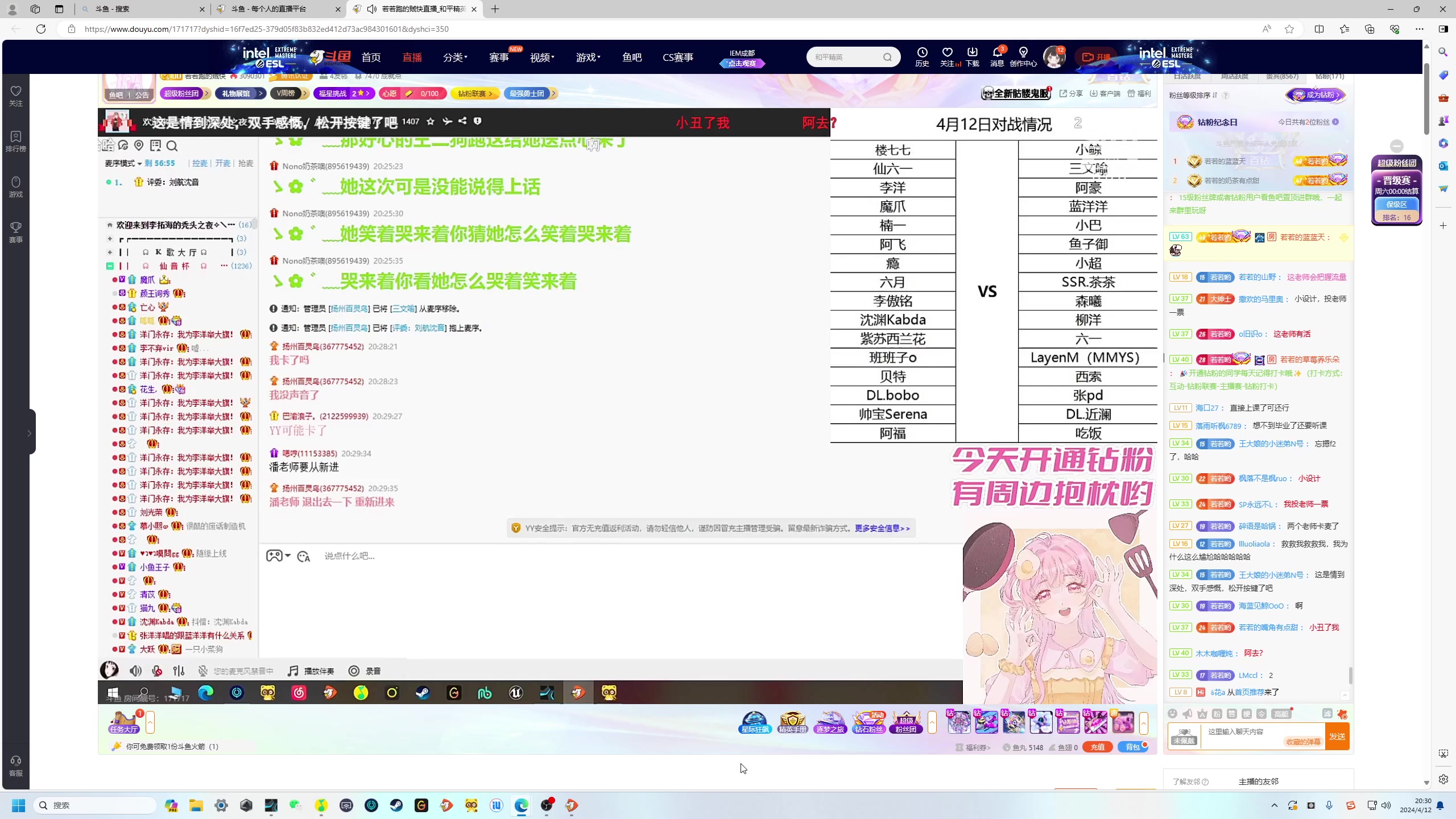Open 赛事 trophy in left sidebar
This screenshot has height=819, width=1456.
(16, 232)
